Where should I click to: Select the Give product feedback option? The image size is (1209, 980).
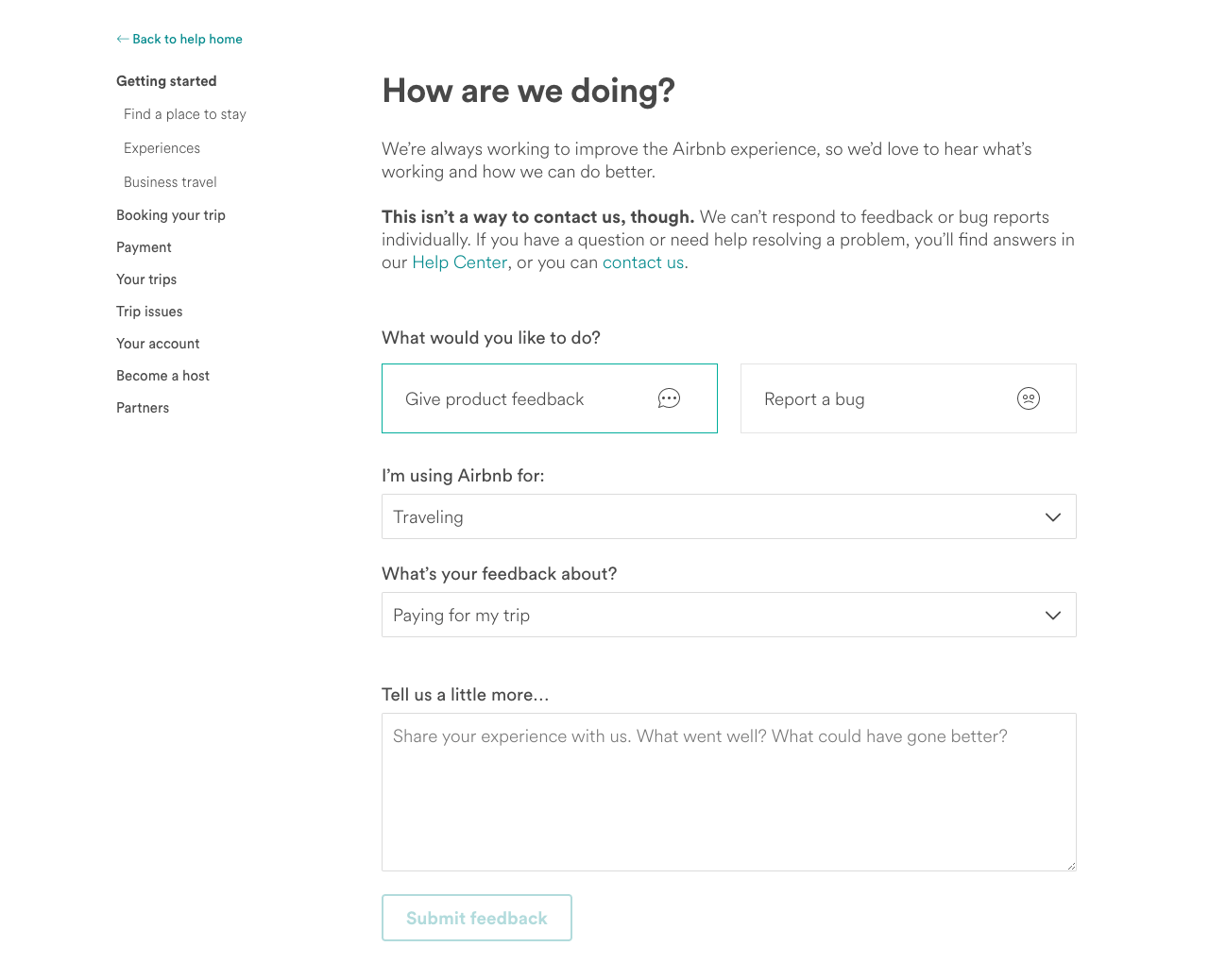point(495,399)
